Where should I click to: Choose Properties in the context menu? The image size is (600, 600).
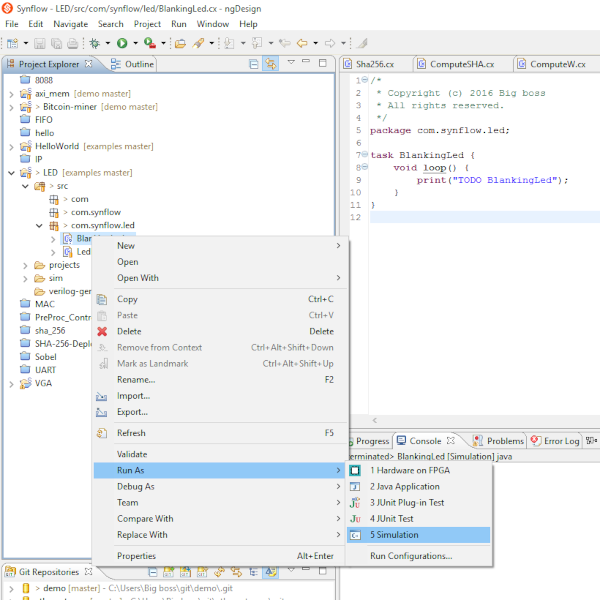(136, 556)
